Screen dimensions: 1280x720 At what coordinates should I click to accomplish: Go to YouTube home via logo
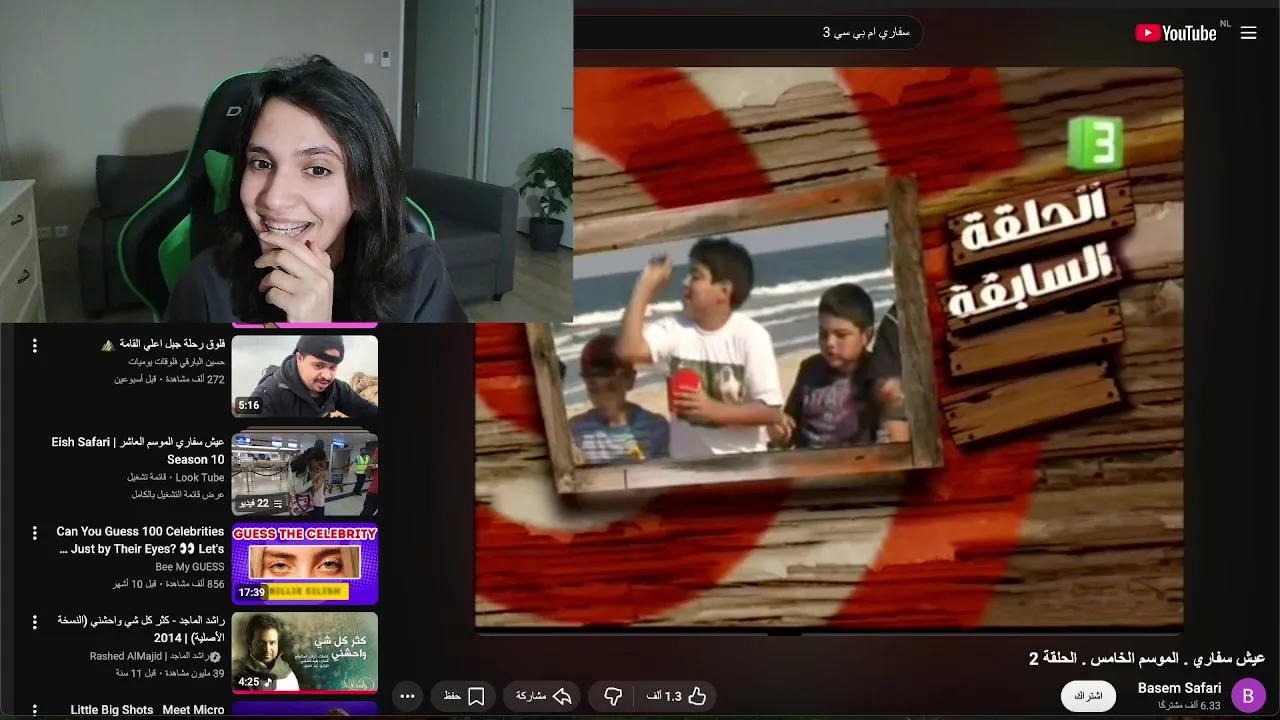(1176, 33)
